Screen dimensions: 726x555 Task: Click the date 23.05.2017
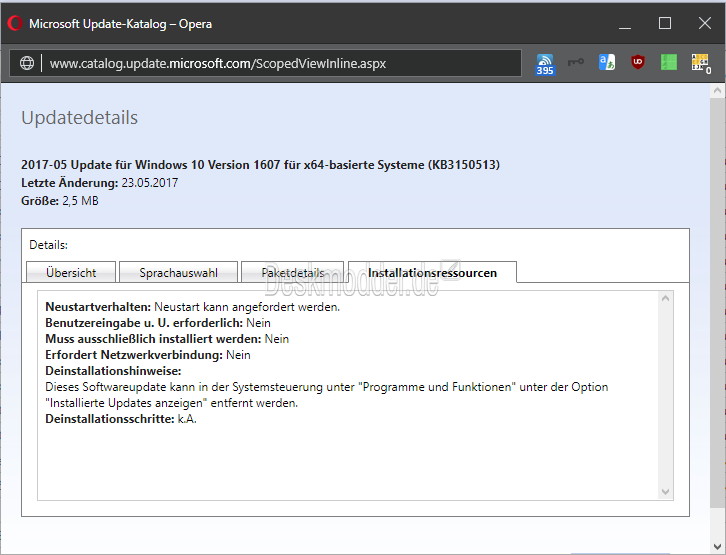pos(150,182)
